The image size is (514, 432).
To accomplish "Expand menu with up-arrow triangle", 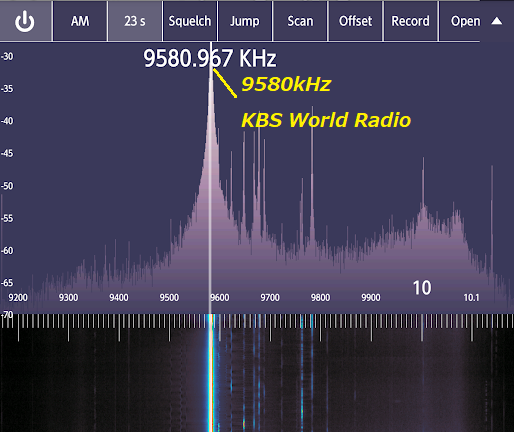I will point(497,21).
